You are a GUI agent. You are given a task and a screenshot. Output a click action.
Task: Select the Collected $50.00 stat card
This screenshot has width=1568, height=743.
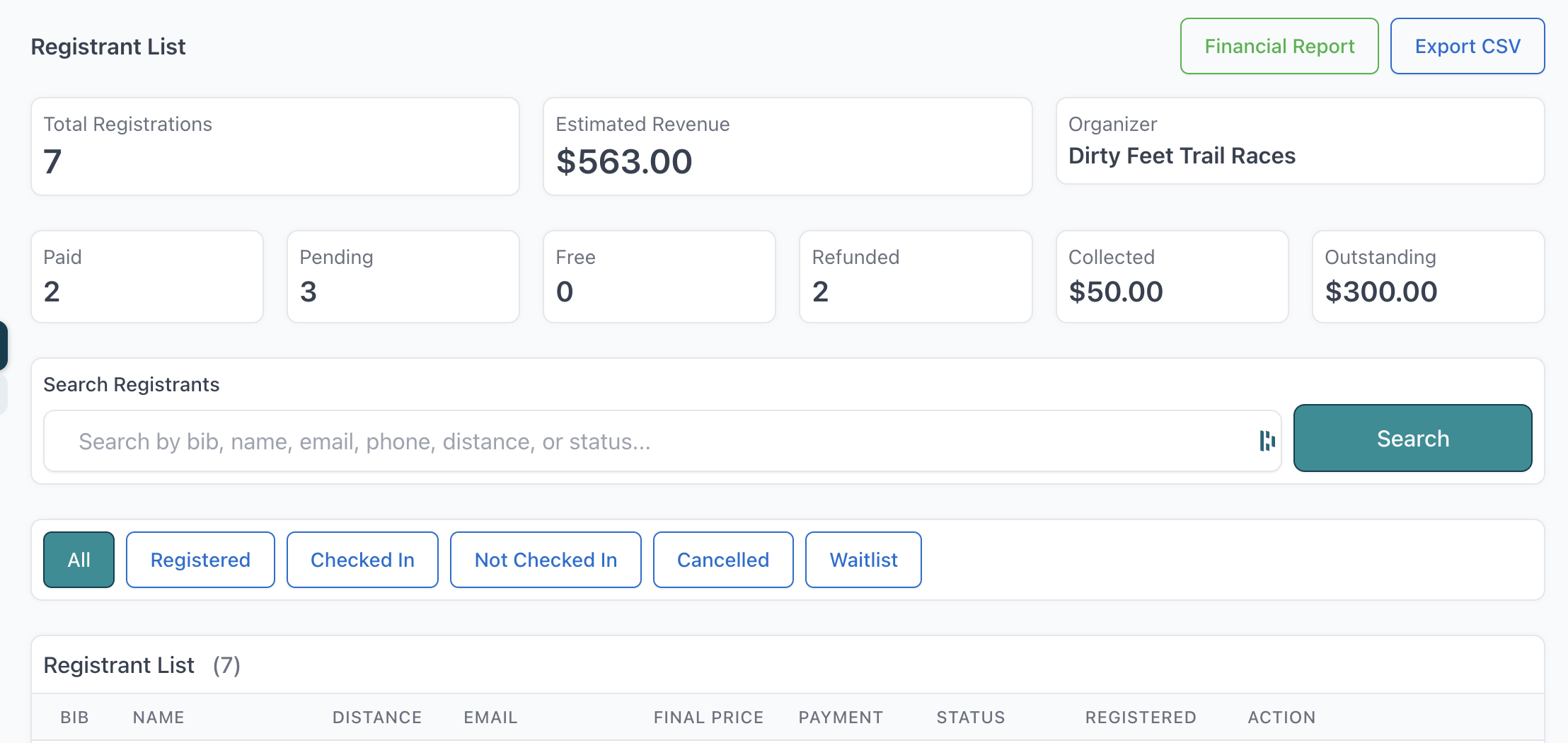[1172, 277]
